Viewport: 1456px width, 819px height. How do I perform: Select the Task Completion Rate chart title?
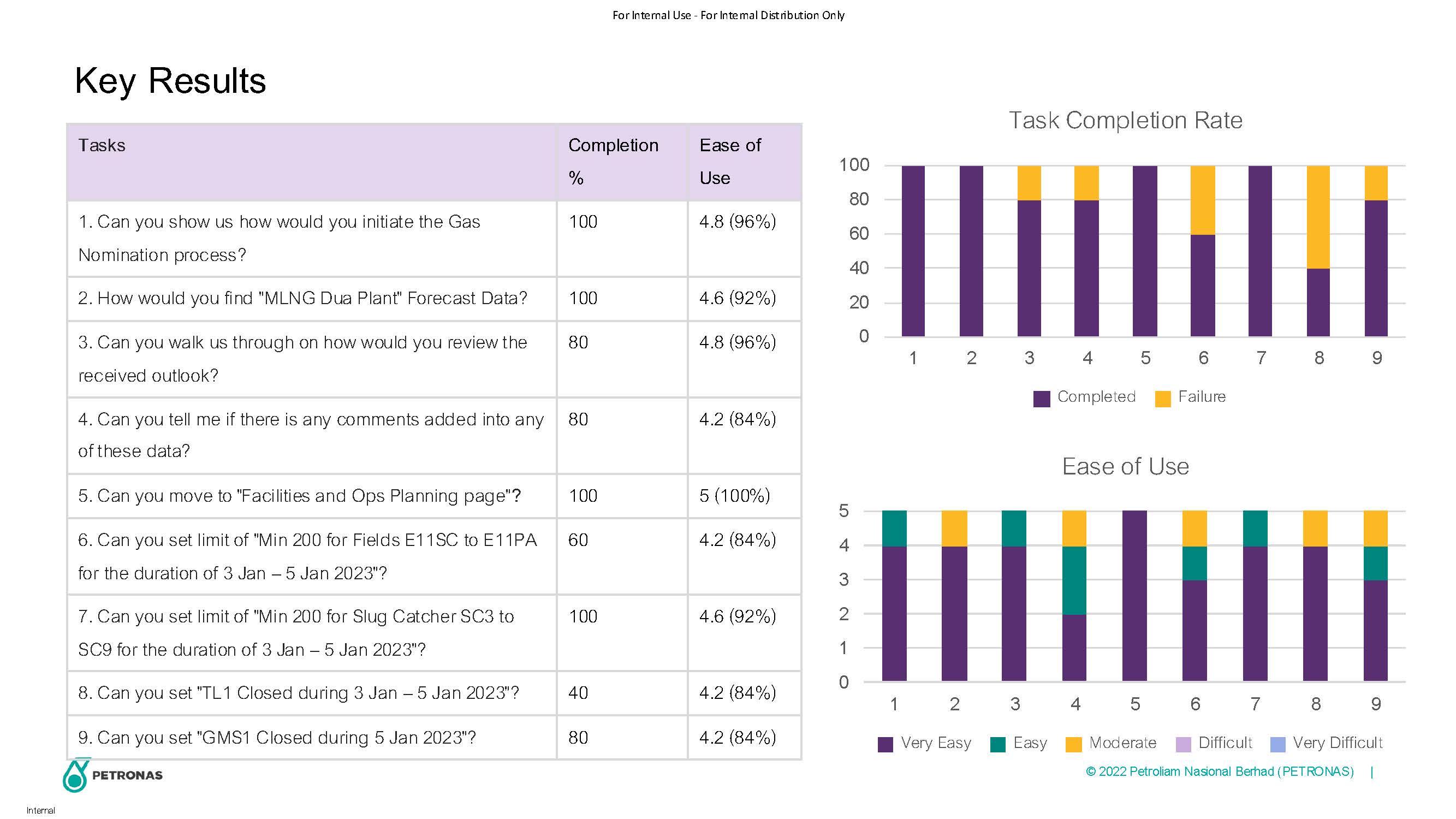[1125, 120]
